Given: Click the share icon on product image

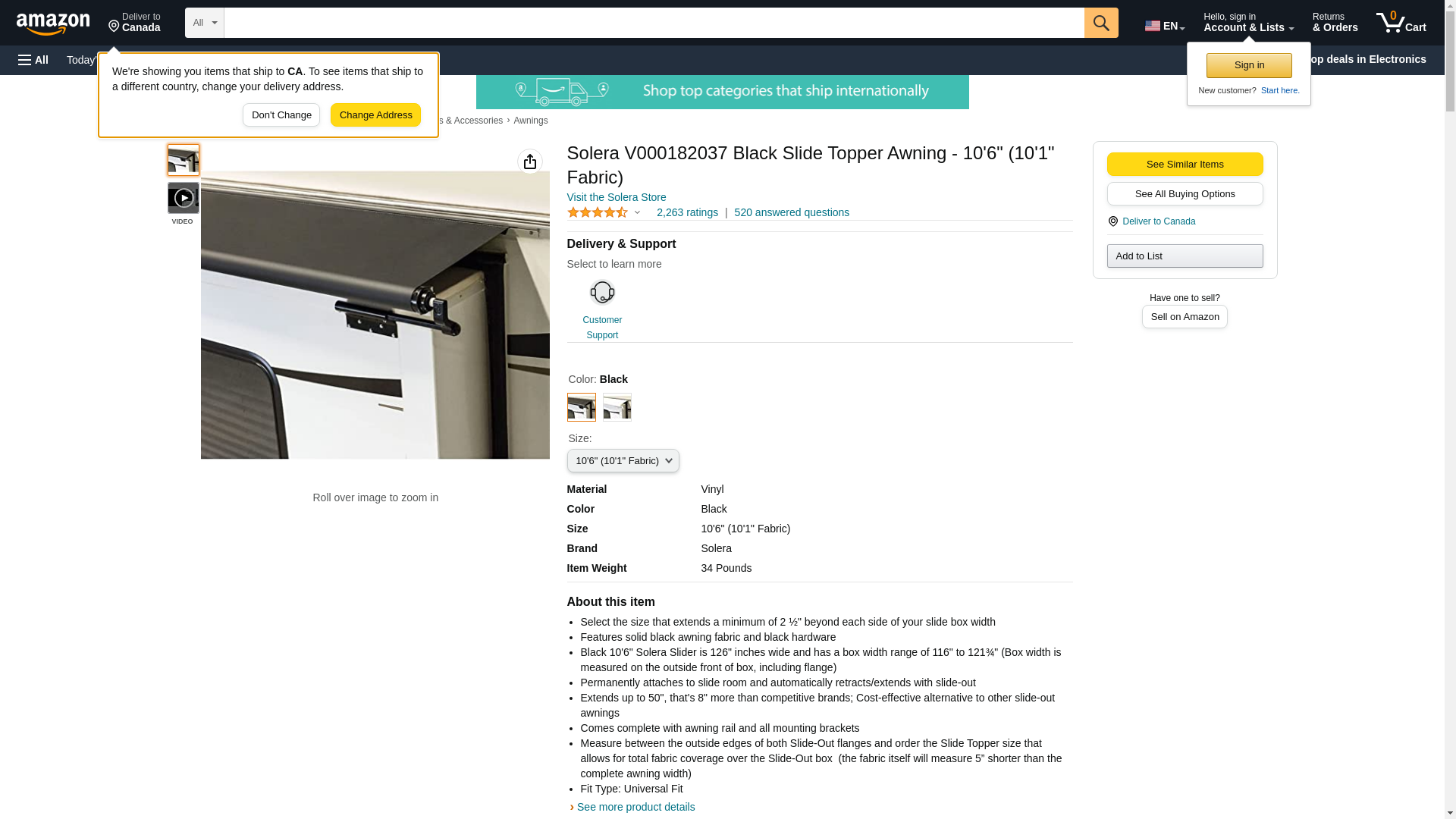Looking at the screenshot, I should point(530,162).
